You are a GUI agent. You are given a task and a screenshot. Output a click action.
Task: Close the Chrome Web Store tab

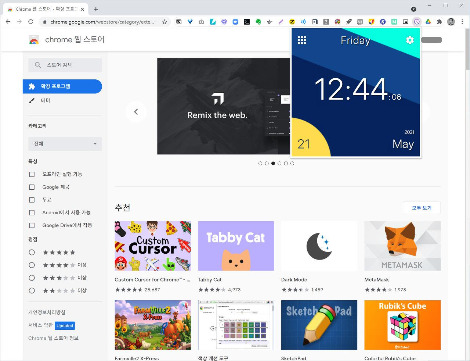pyautogui.click(x=82, y=9)
